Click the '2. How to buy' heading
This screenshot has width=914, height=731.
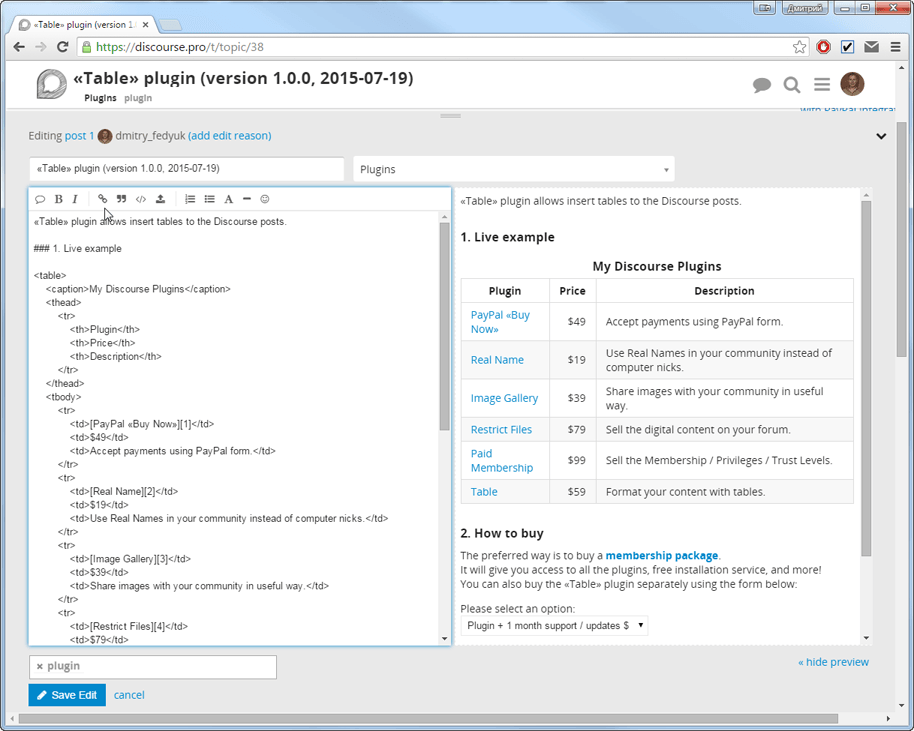click(x=501, y=533)
